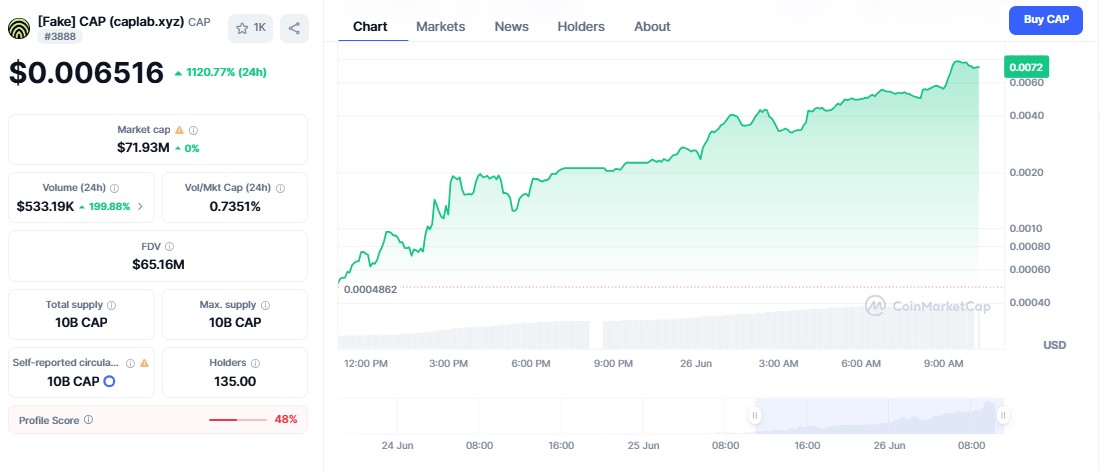Click the 0.7351% Vol/Mkt Cap value

(235, 206)
